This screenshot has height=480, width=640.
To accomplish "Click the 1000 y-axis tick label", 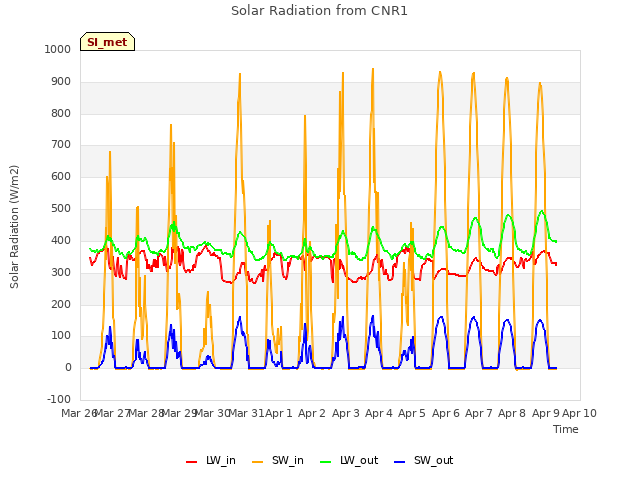I will click(58, 49).
